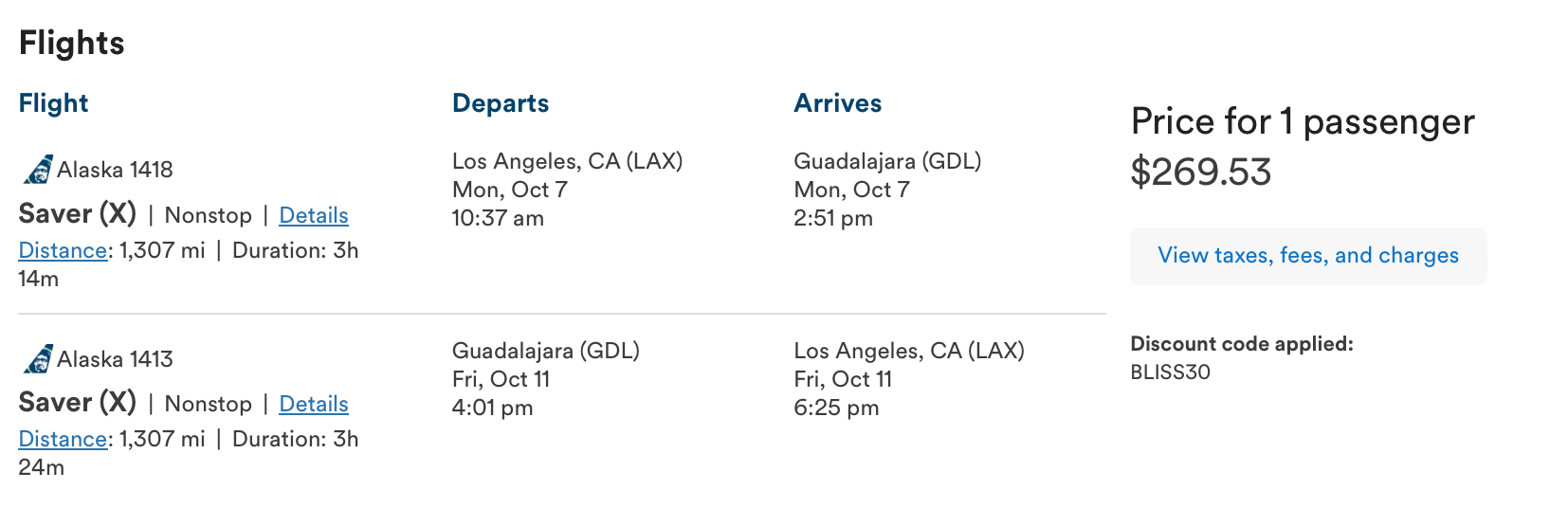Click the Alaska Airlines logo for flight 1418

click(38, 170)
